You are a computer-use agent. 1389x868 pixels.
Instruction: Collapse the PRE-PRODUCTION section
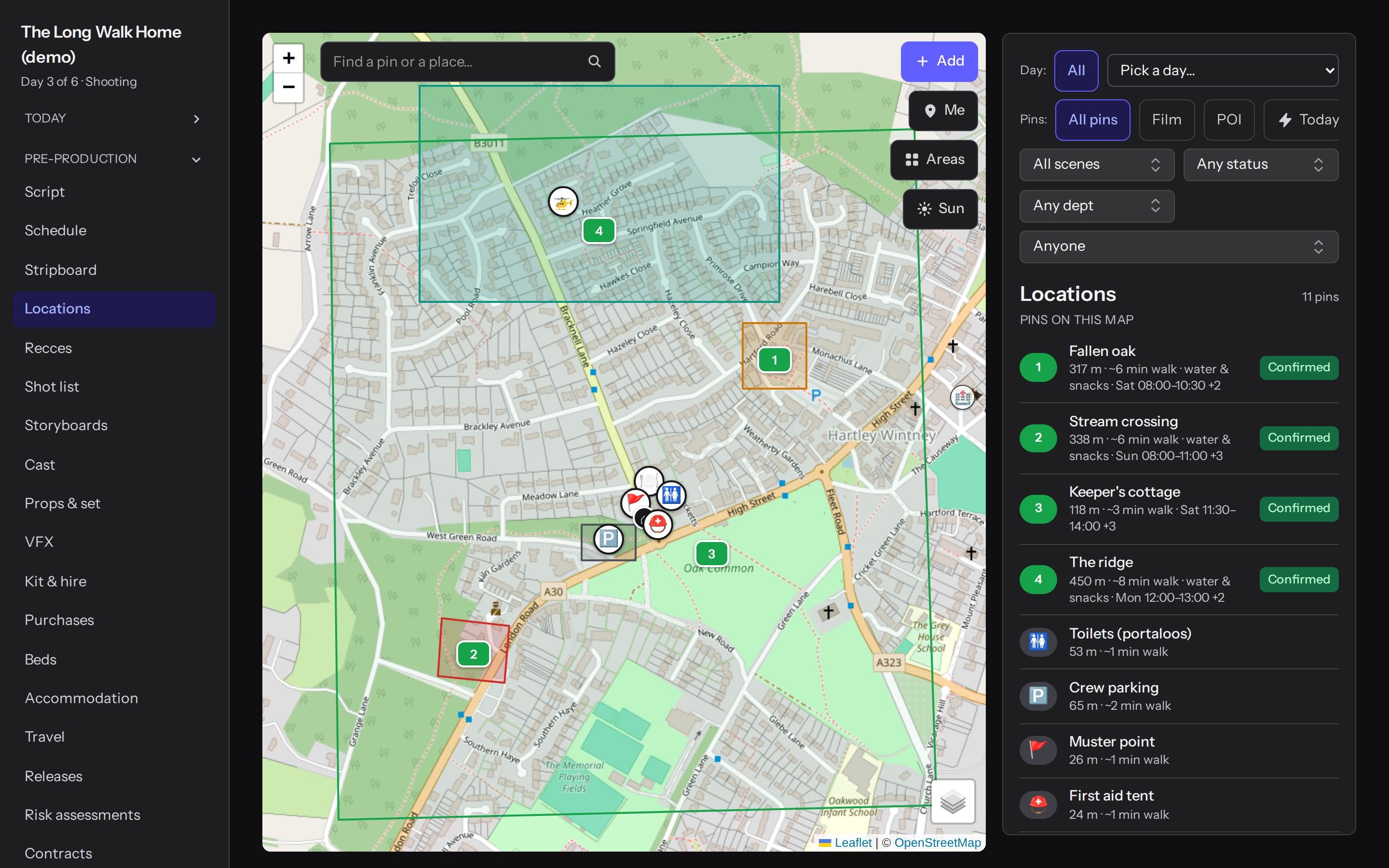(x=114, y=159)
